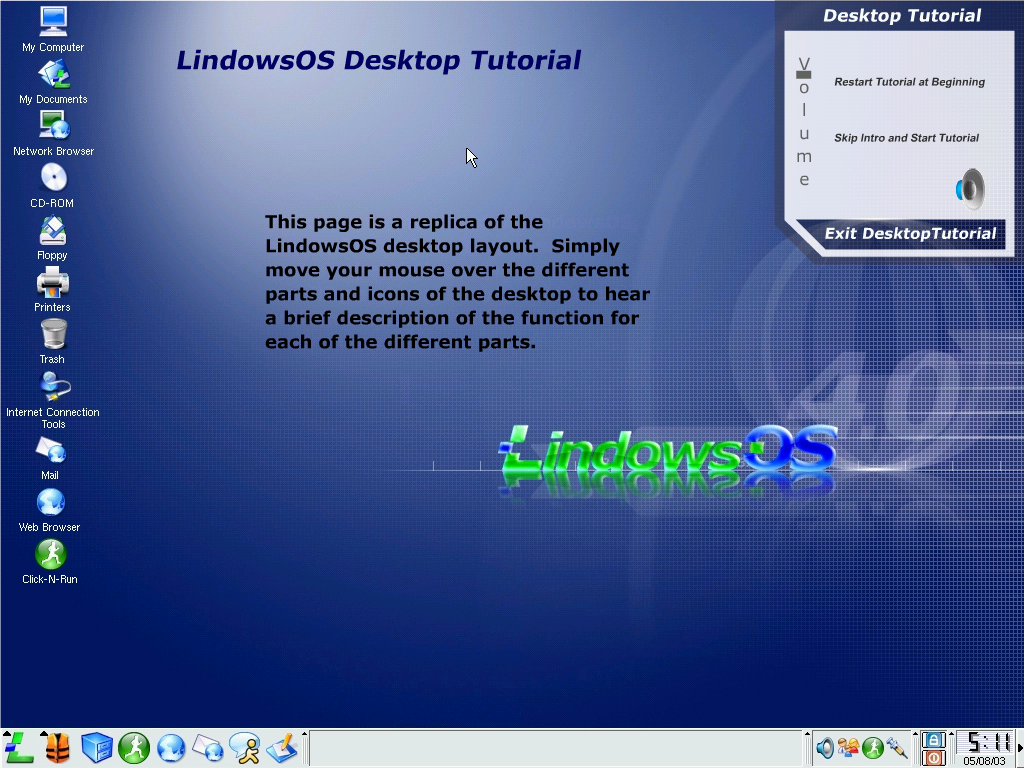Open the people users tray icon
Screen dimensions: 1024x768
(x=848, y=748)
